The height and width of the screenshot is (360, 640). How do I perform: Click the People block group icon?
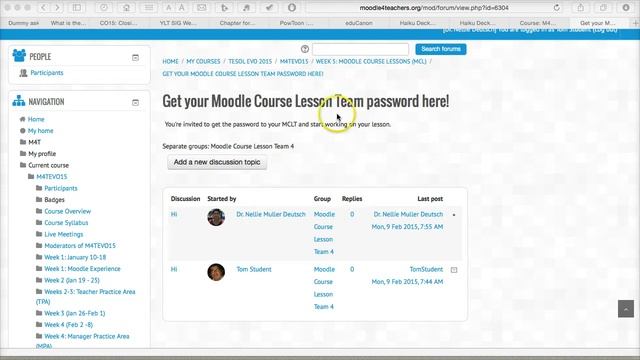19,56
